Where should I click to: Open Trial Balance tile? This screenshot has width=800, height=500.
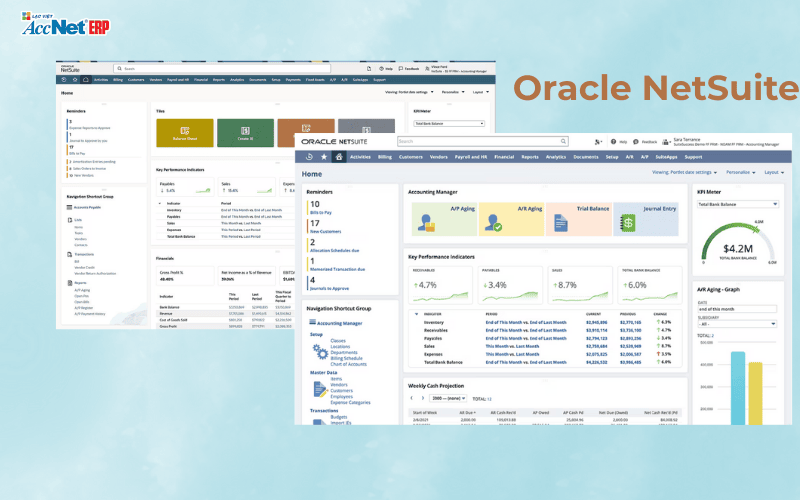click(x=579, y=219)
